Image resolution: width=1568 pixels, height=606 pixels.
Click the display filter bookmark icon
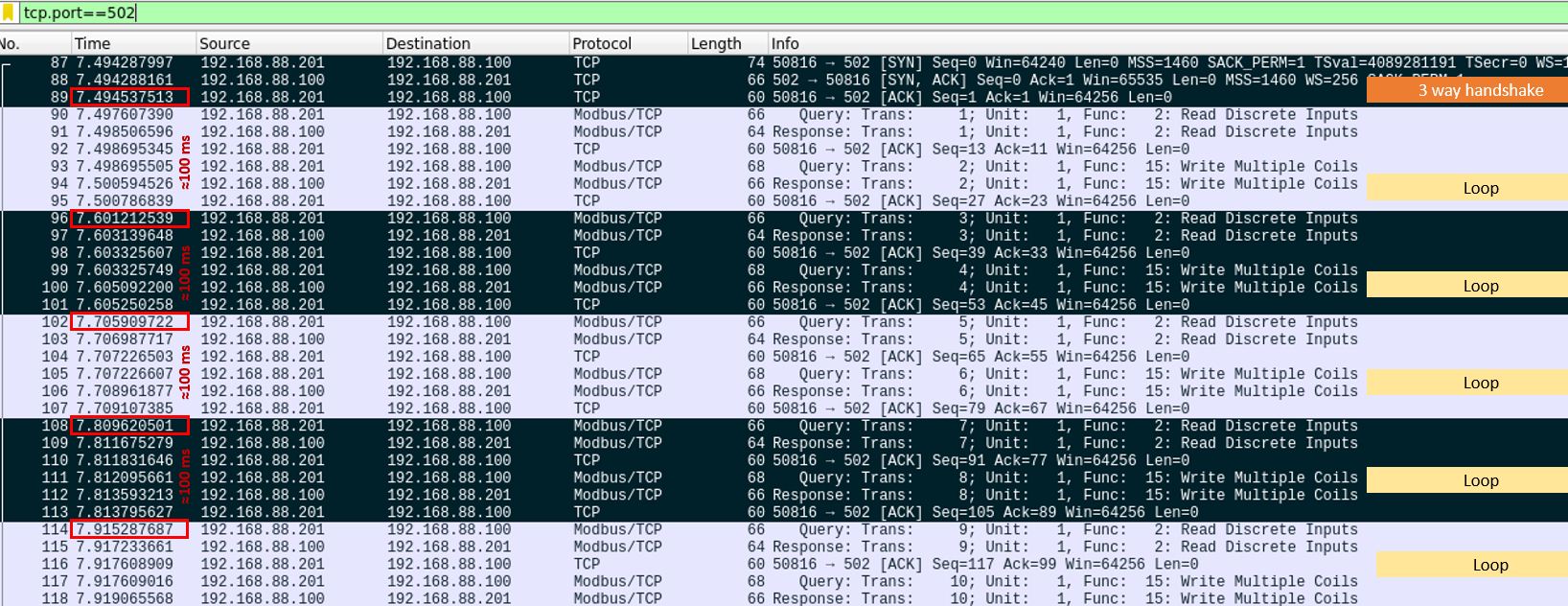(x=9, y=12)
